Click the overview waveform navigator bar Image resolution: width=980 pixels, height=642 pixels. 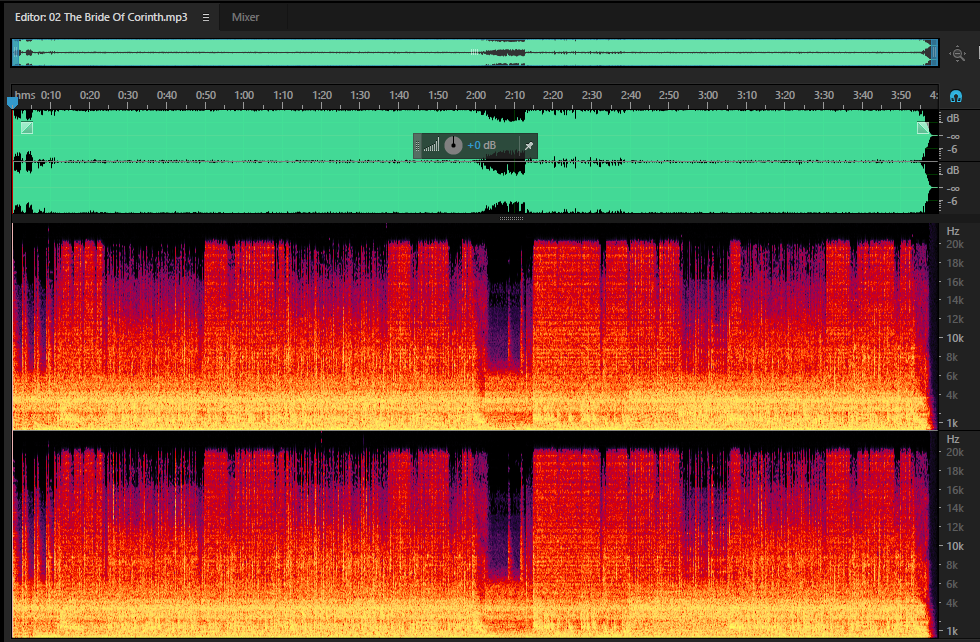tap(475, 53)
